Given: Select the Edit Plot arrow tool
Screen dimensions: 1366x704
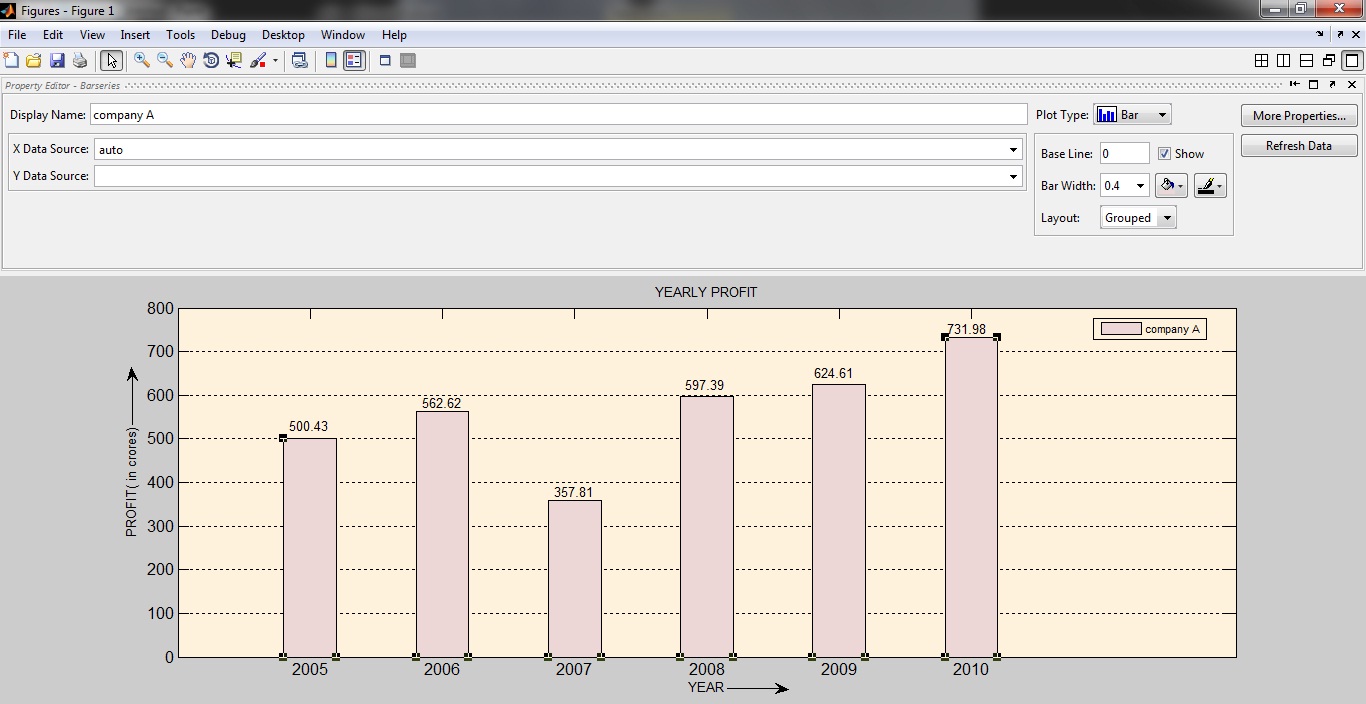Looking at the screenshot, I should pos(111,60).
